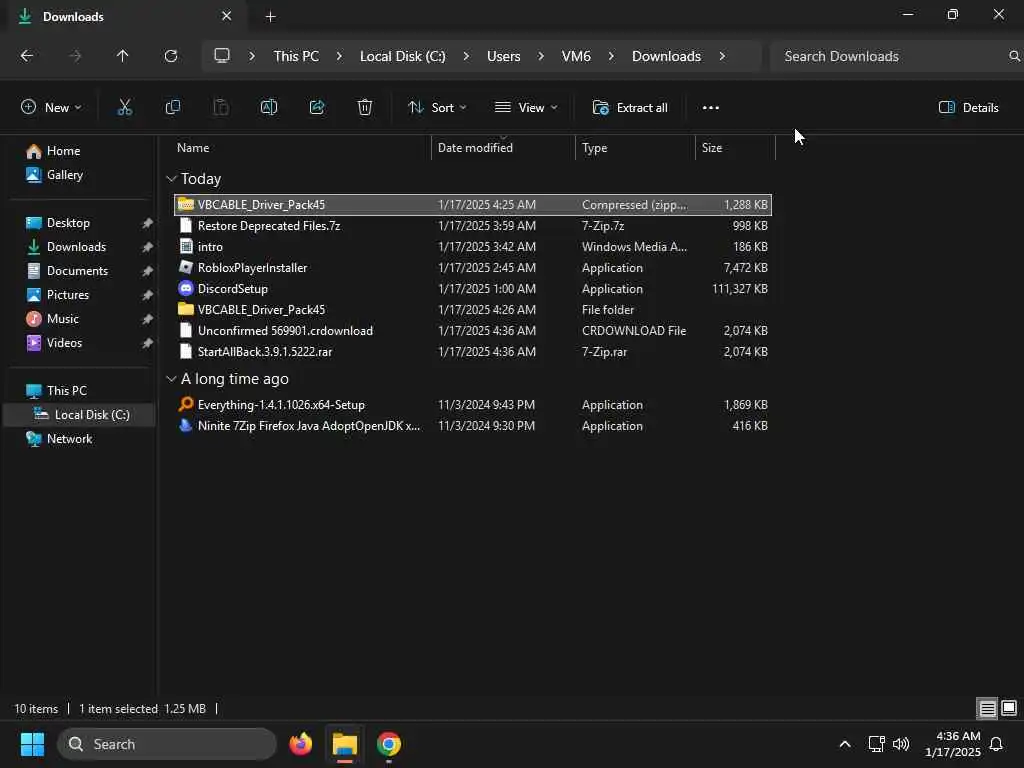Open the View dropdown menu
Viewport: 1024px width, 768px height.
coord(526,108)
